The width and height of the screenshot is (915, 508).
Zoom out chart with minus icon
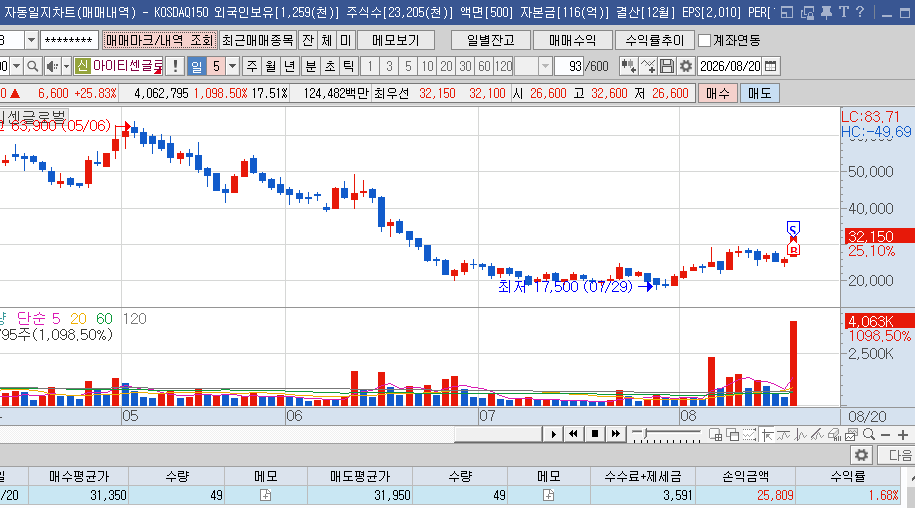[886, 435]
